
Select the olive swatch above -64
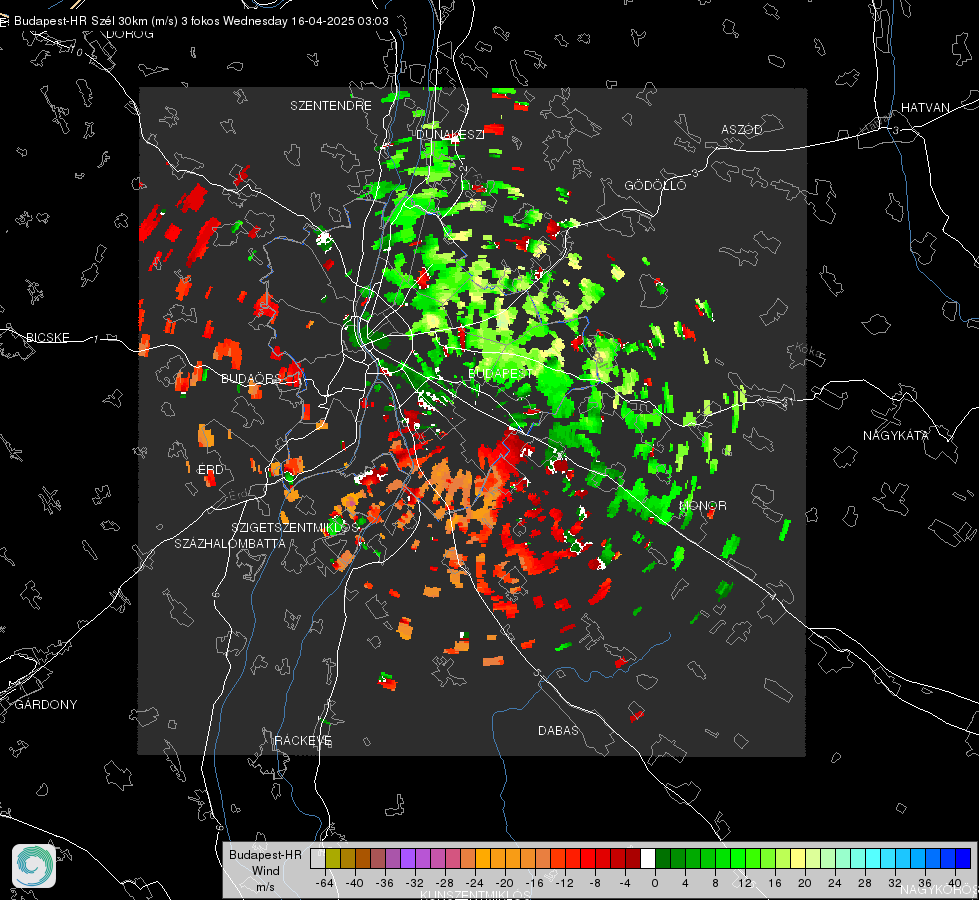click(333, 859)
